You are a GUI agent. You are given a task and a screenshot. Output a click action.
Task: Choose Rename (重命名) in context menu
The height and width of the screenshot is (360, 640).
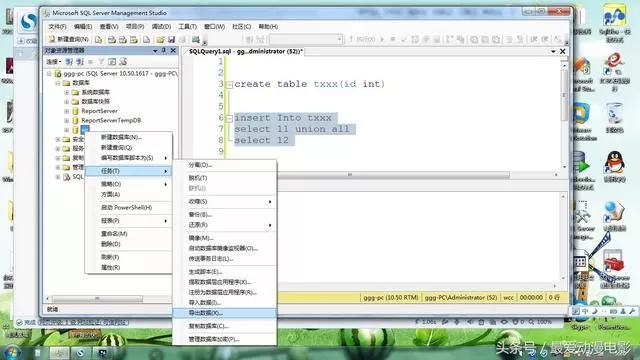[128, 233]
